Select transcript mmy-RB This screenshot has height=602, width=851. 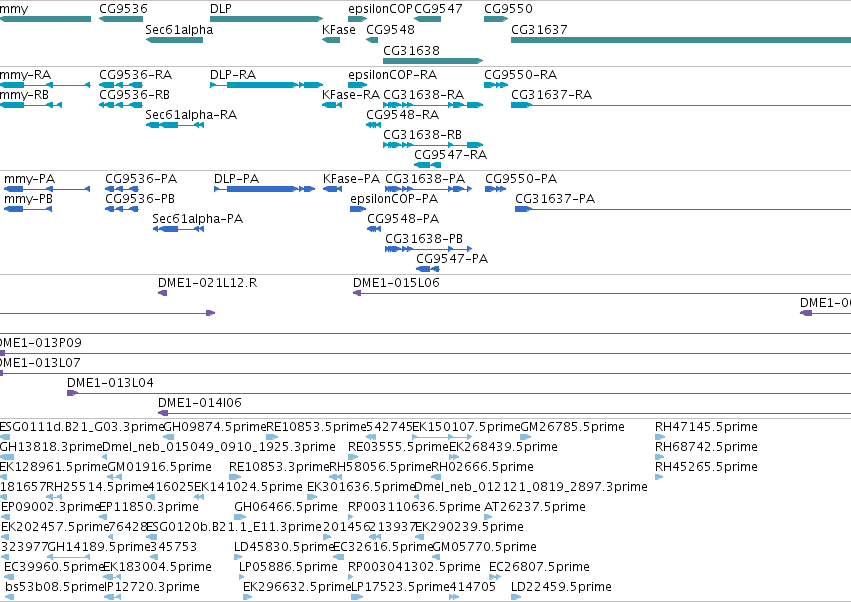point(31,105)
